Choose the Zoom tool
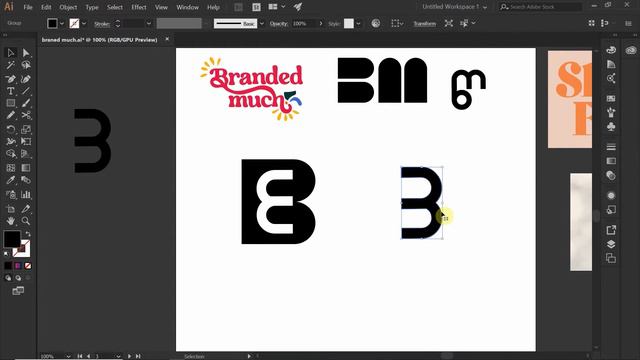640x360 pixels. coord(26,221)
